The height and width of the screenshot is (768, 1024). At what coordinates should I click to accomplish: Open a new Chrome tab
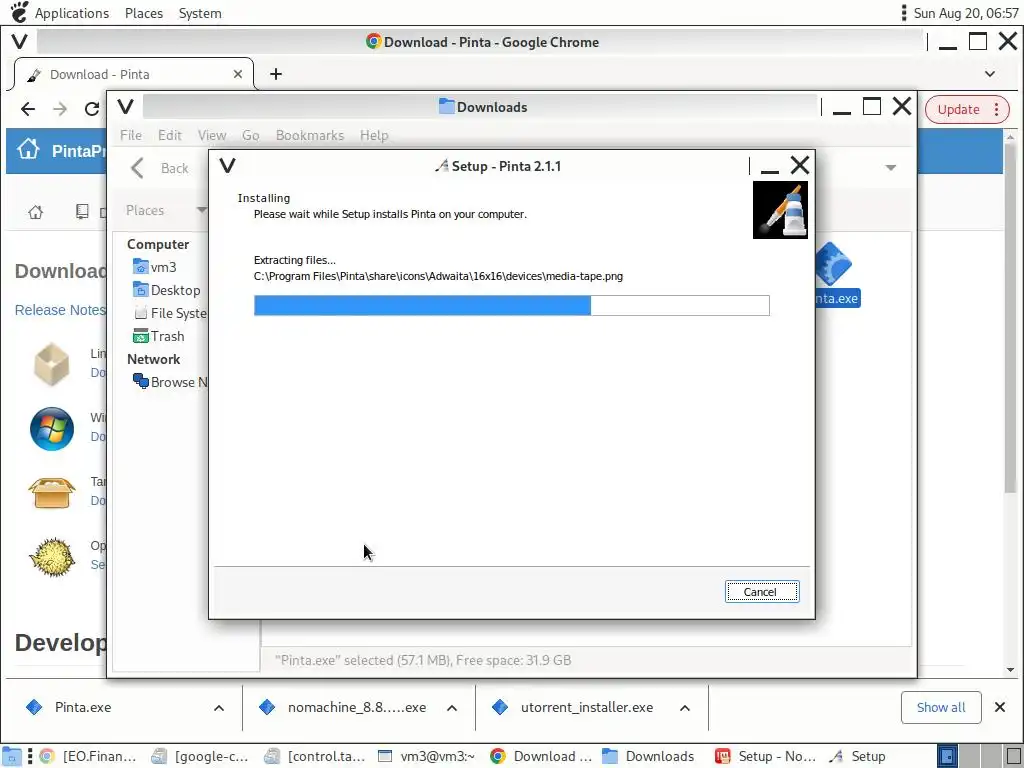pyautogui.click(x=276, y=74)
